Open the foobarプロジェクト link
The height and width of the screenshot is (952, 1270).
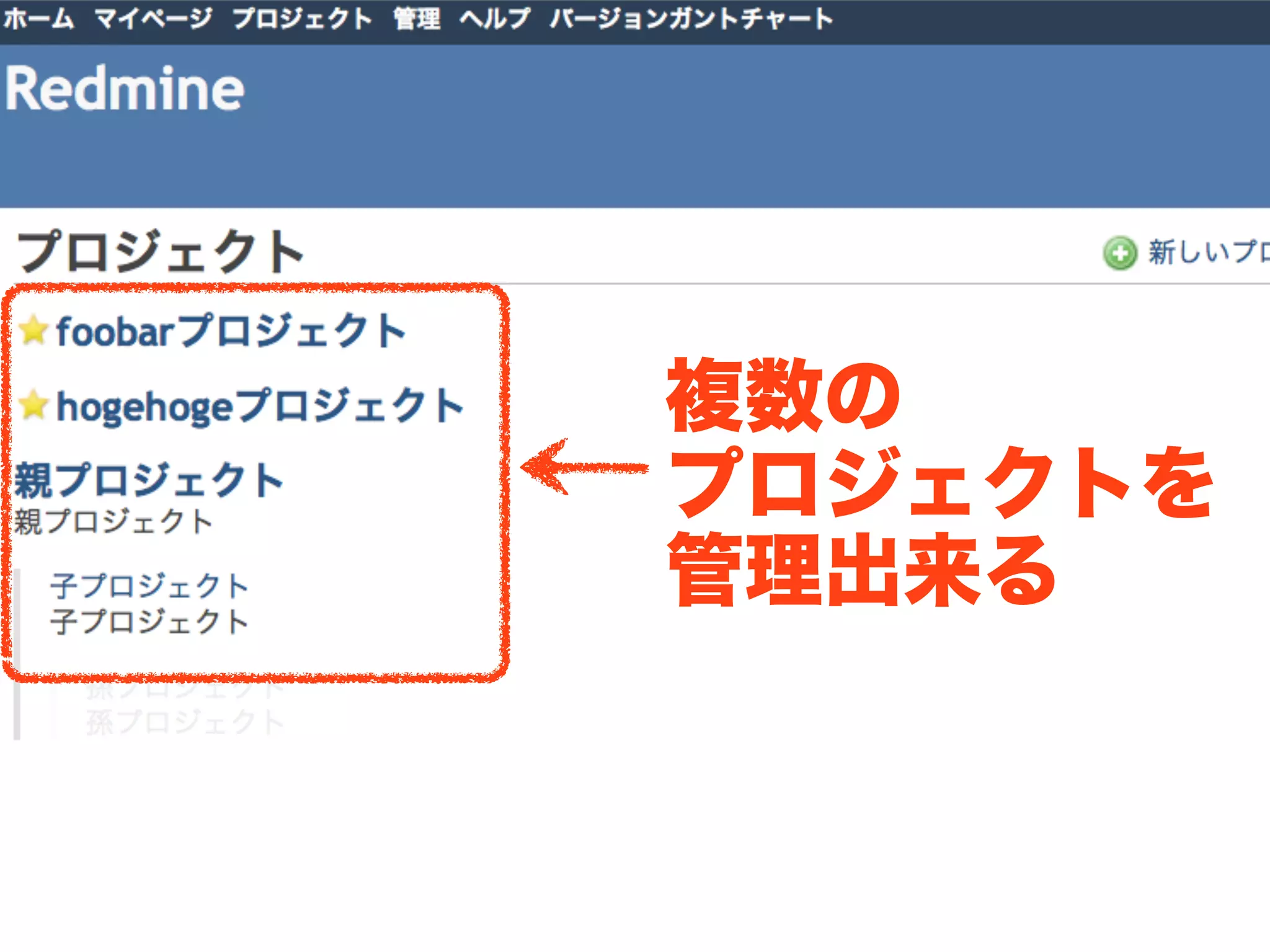[231, 330]
